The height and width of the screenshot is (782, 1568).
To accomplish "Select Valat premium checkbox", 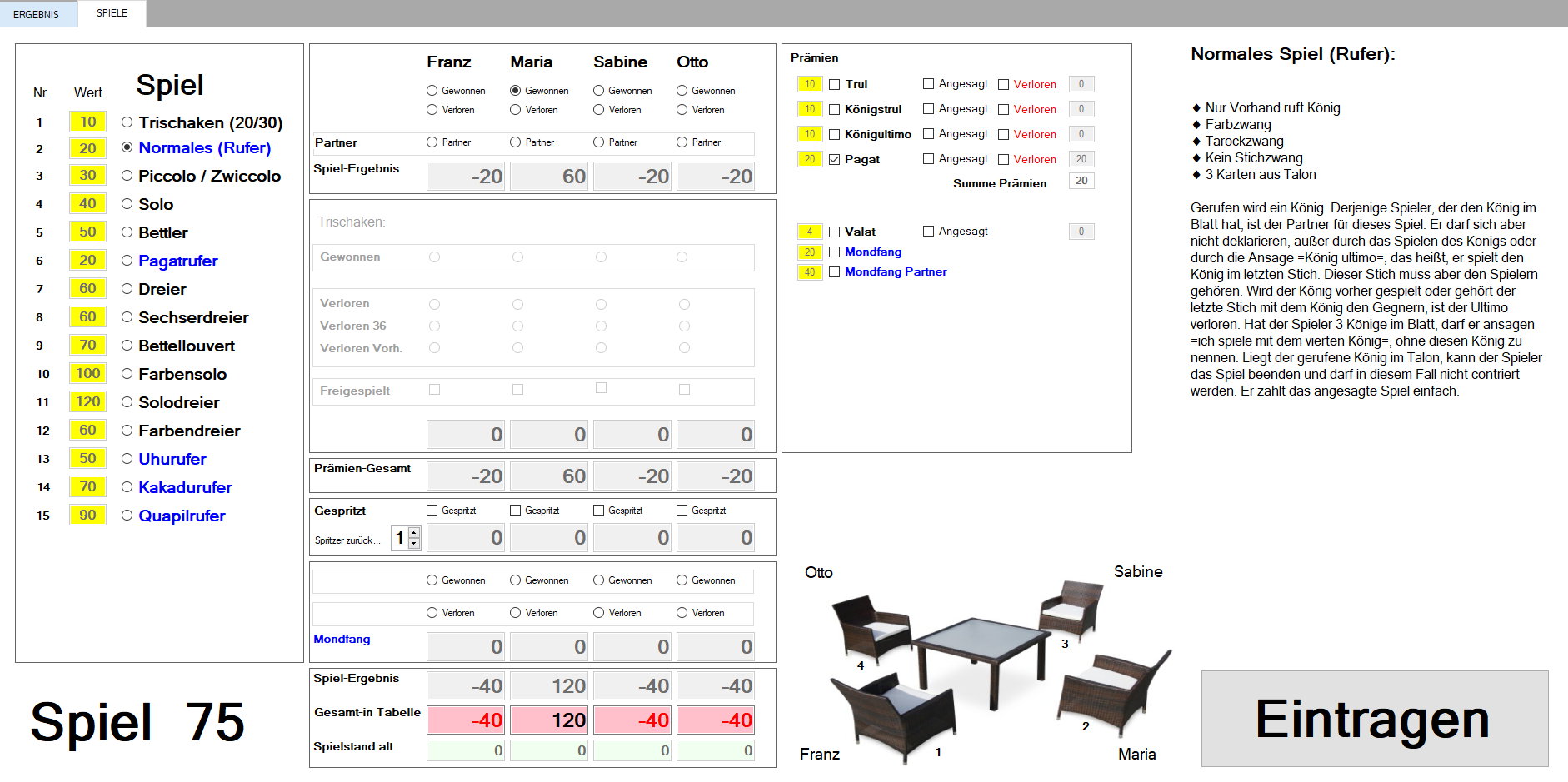I will pos(834,232).
